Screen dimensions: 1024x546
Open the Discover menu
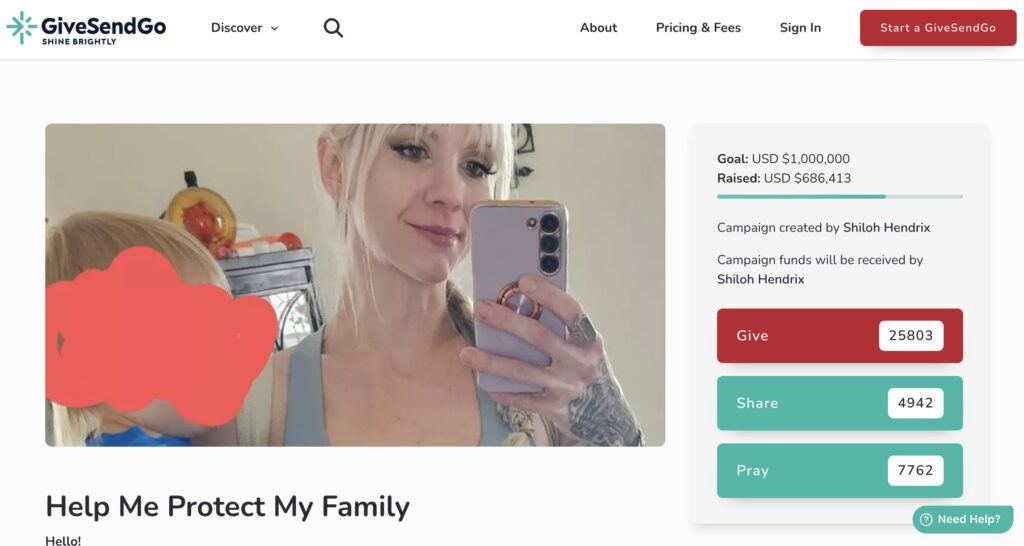pos(244,27)
